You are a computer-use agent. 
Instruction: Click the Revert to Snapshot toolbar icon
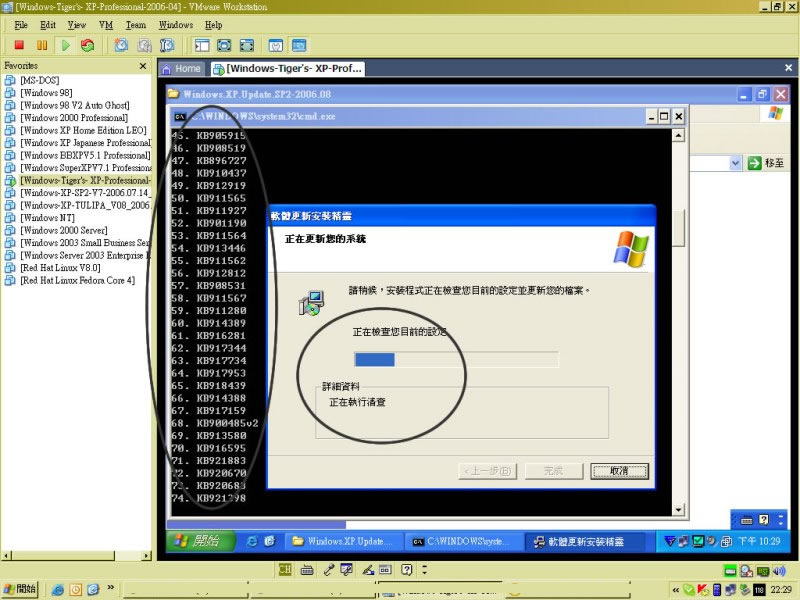click(144, 45)
